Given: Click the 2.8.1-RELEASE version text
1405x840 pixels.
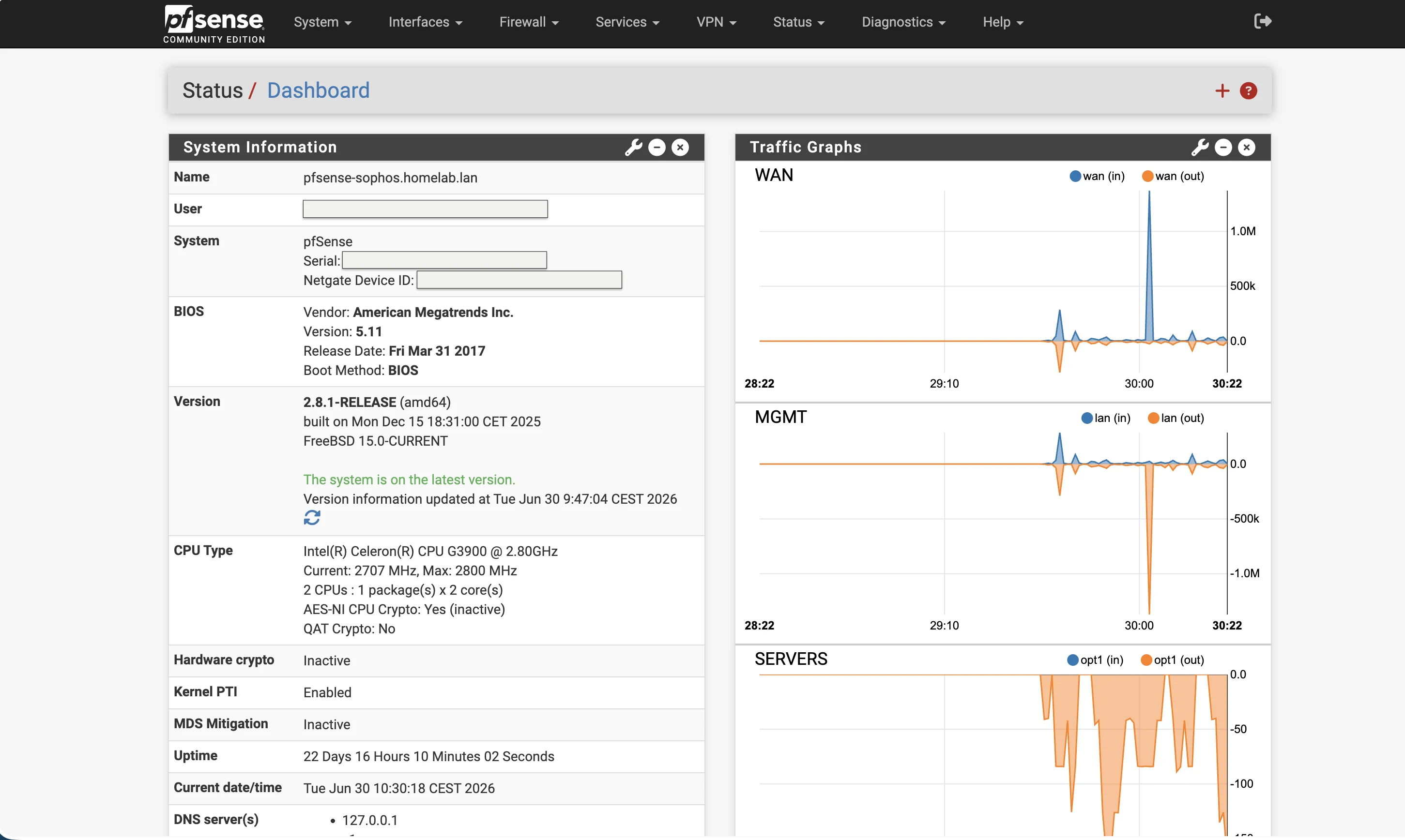Looking at the screenshot, I should tap(350, 402).
